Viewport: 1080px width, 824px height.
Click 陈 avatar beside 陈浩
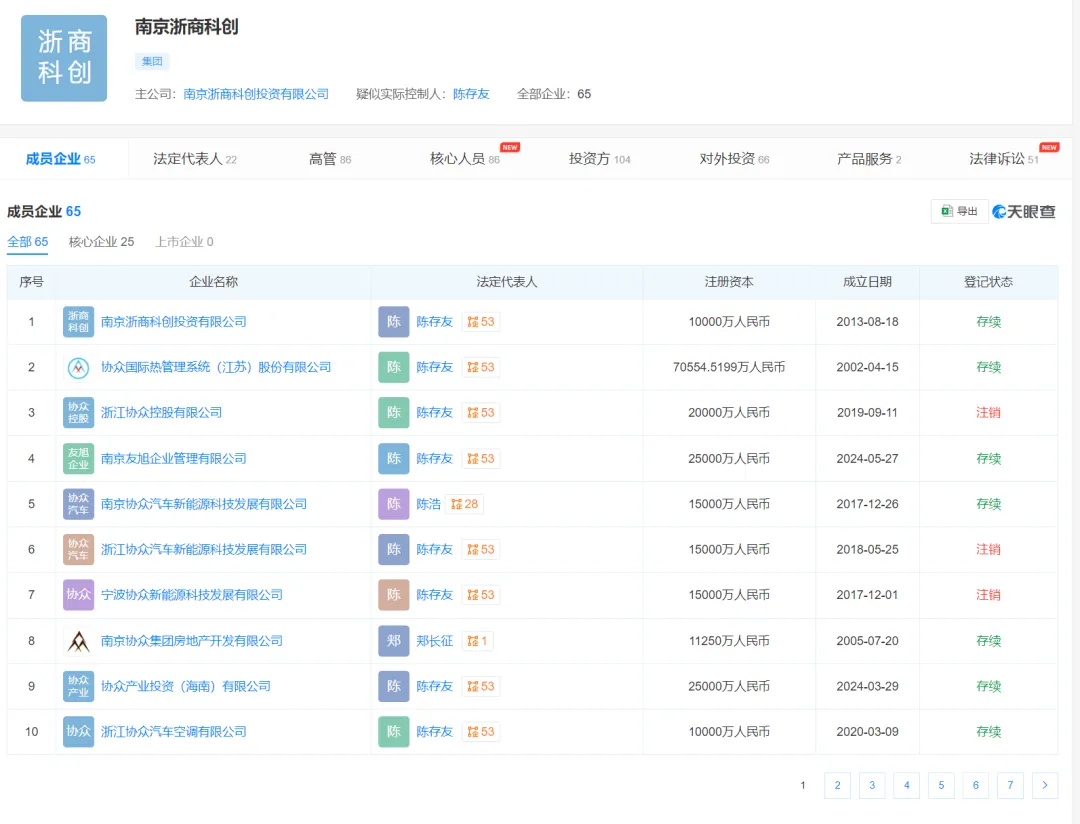coord(394,504)
